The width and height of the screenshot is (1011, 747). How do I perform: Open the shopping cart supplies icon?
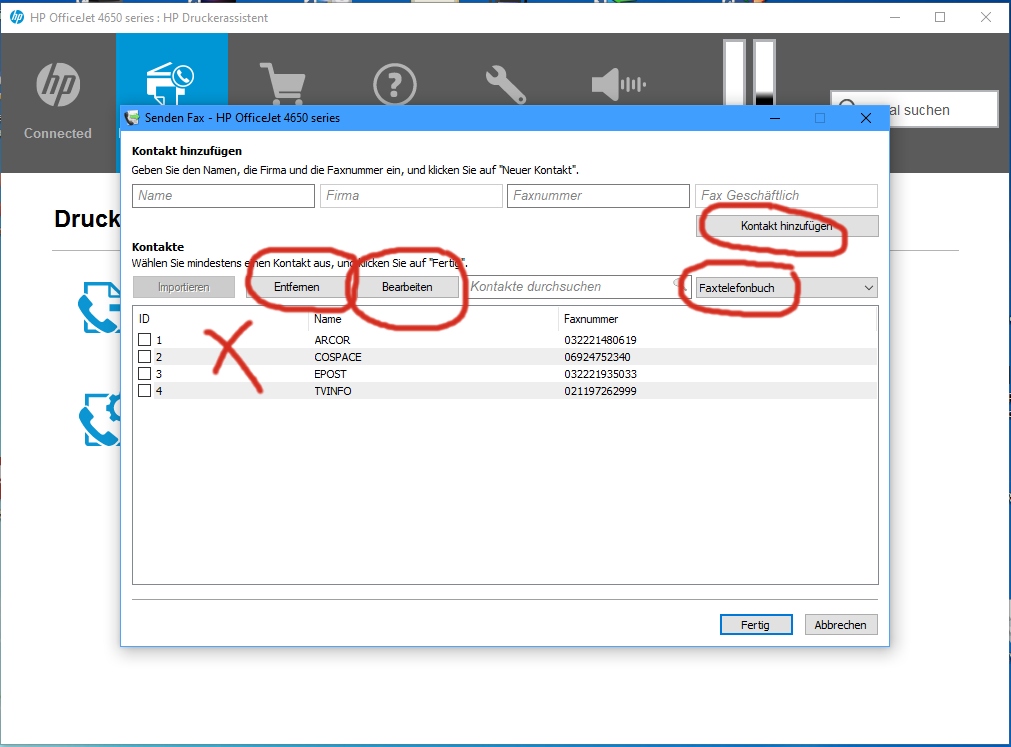[283, 83]
